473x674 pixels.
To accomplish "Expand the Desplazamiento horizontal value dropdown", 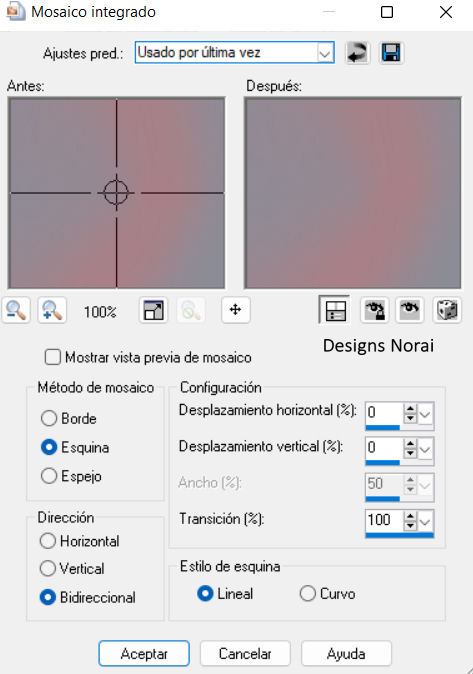I will pos(425,414).
